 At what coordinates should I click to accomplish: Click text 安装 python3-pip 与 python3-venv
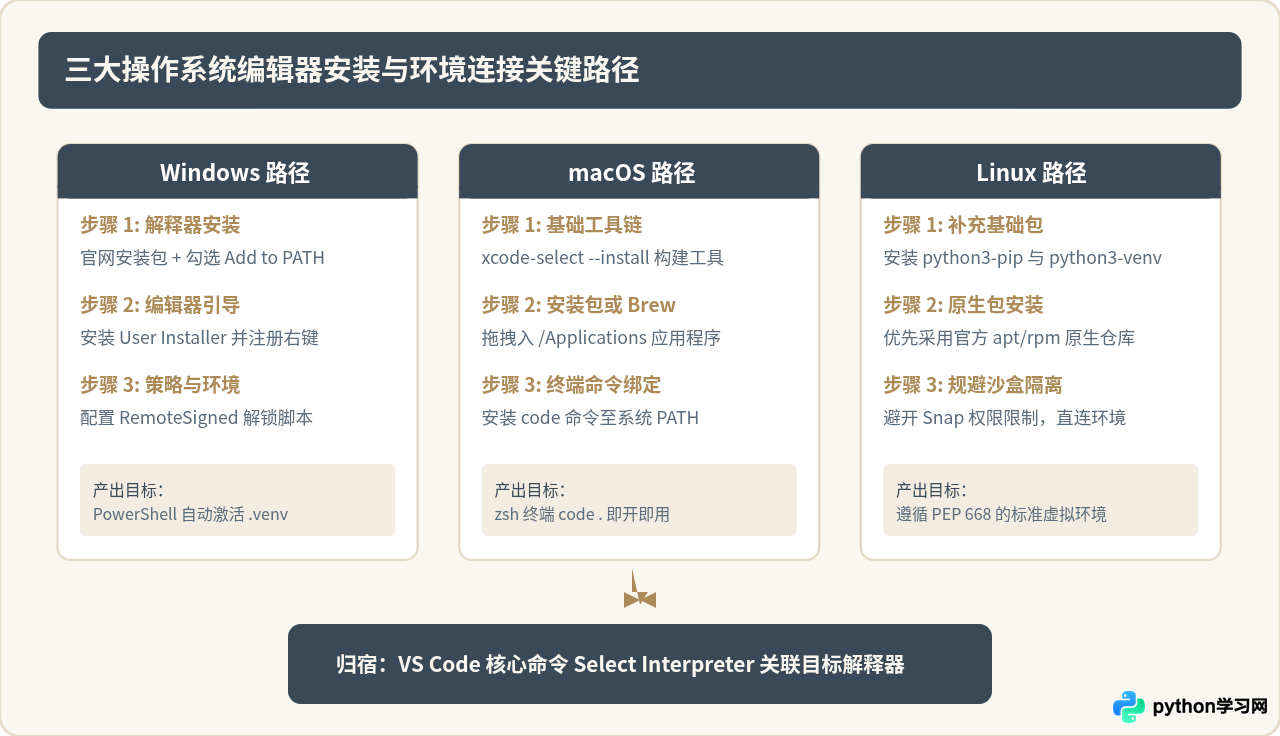click(x=1022, y=258)
